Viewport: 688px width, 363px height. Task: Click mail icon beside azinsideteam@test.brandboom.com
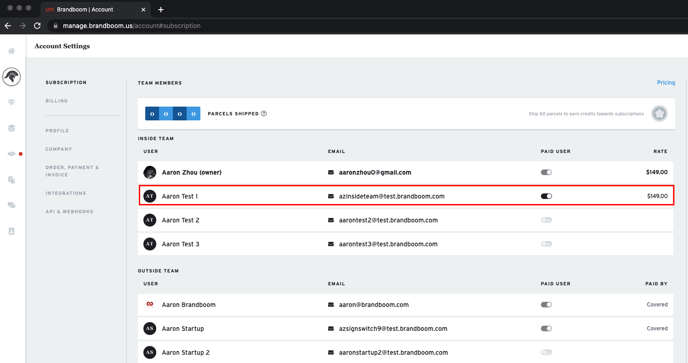click(x=331, y=196)
